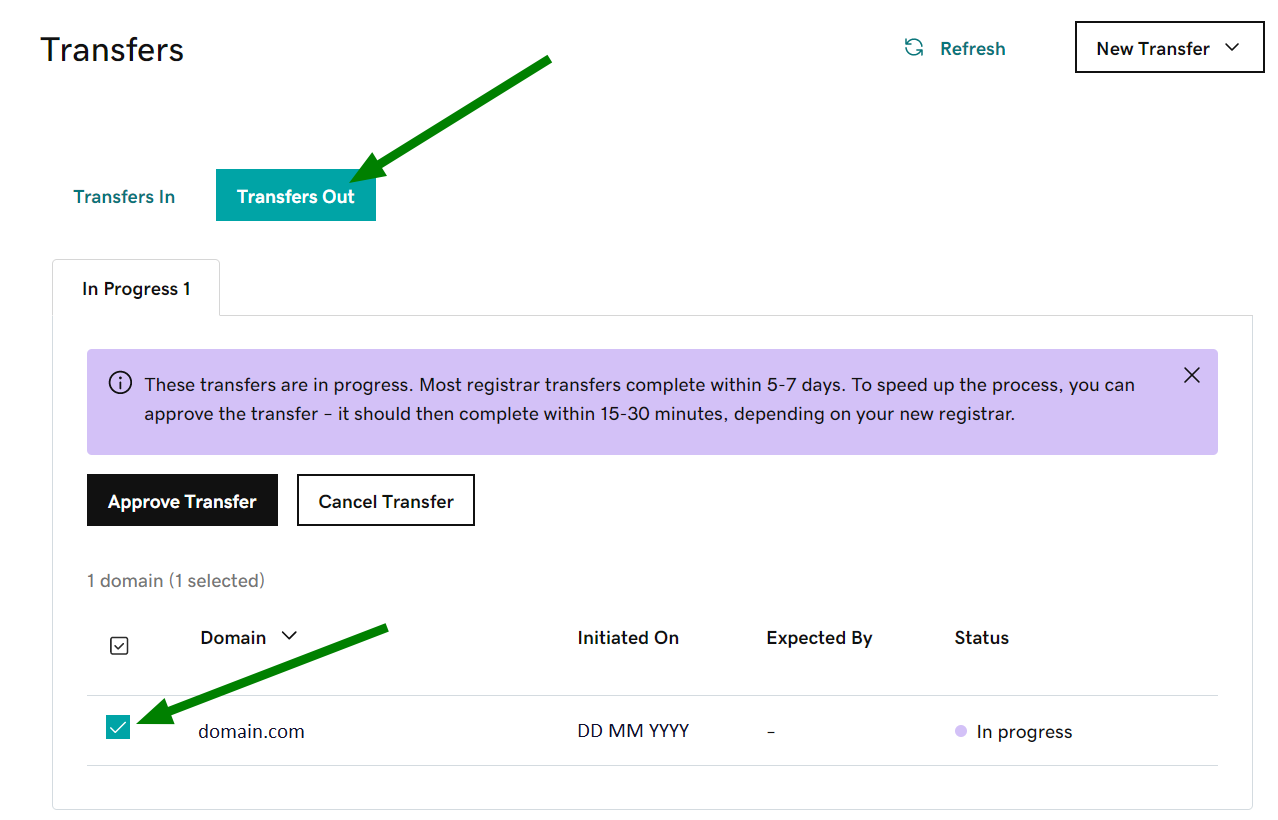The image size is (1278, 820).
Task: Click the Cancel Transfer button
Action: (x=386, y=501)
